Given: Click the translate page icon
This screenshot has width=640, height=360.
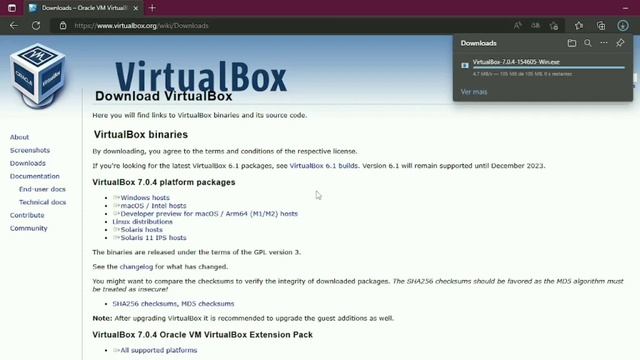Looking at the screenshot, I should click(x=535, y=26).
